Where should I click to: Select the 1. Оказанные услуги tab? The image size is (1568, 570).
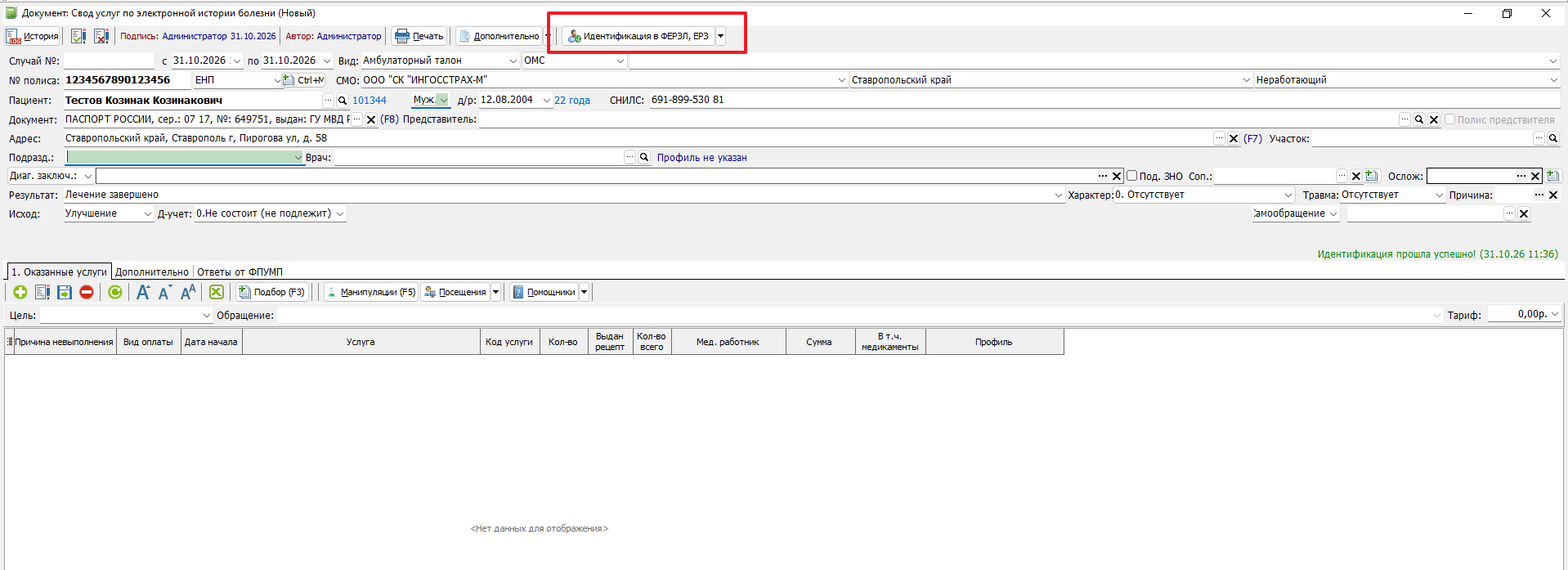pyautogui.click(x=59, y=272)
